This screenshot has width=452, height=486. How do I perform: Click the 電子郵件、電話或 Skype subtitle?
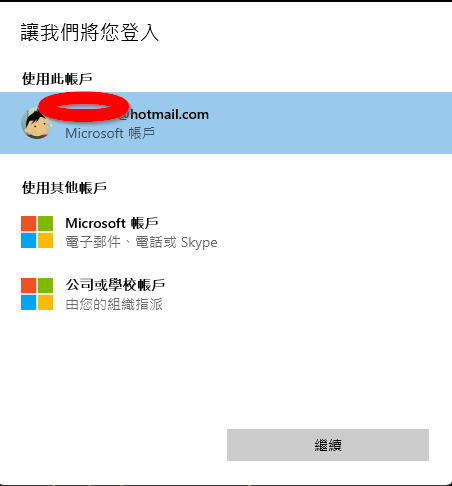point(141,242)
